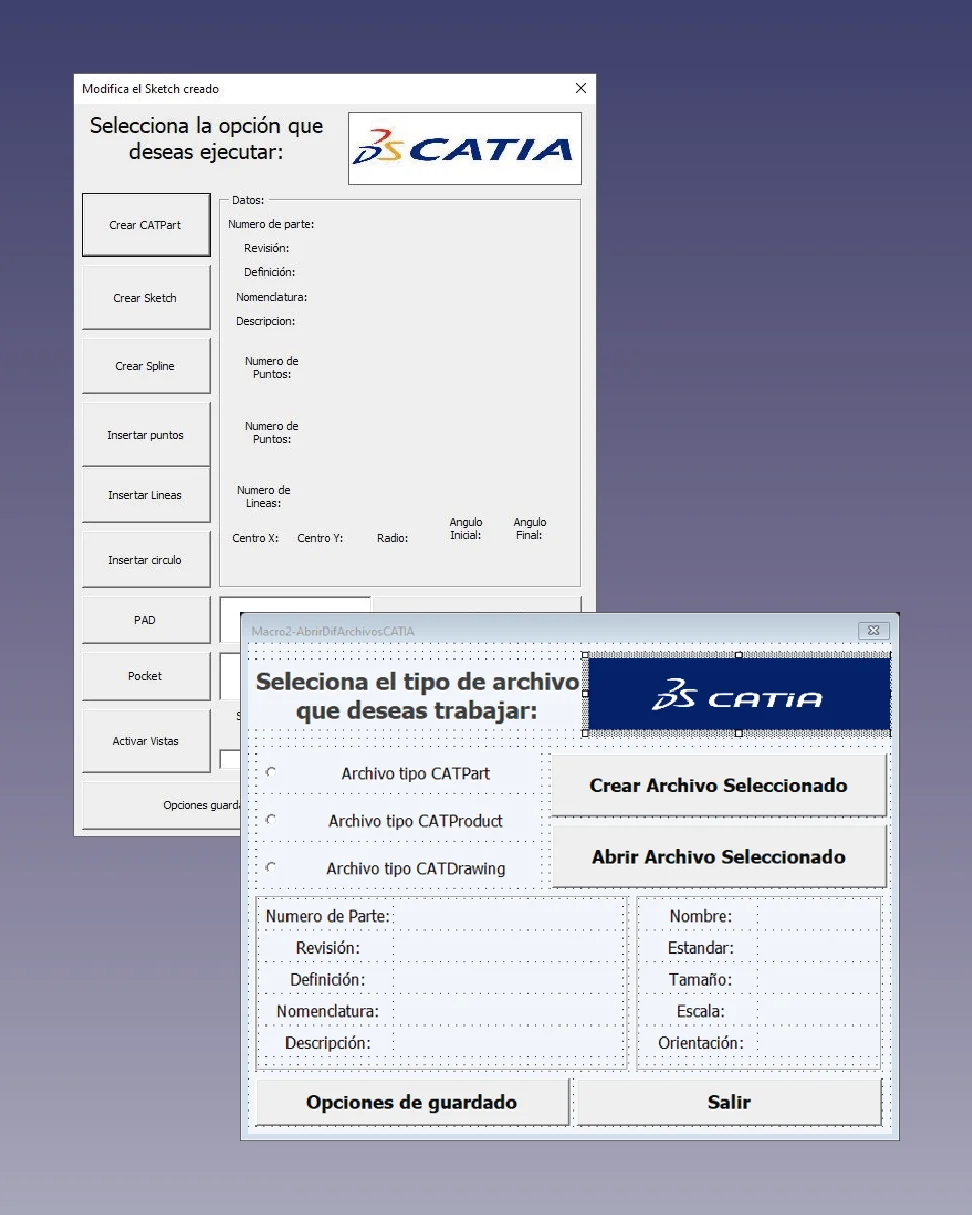972x1215 pixels.
Task: Click the 'Escala:' label
Action: click(x=701, y=1011)
